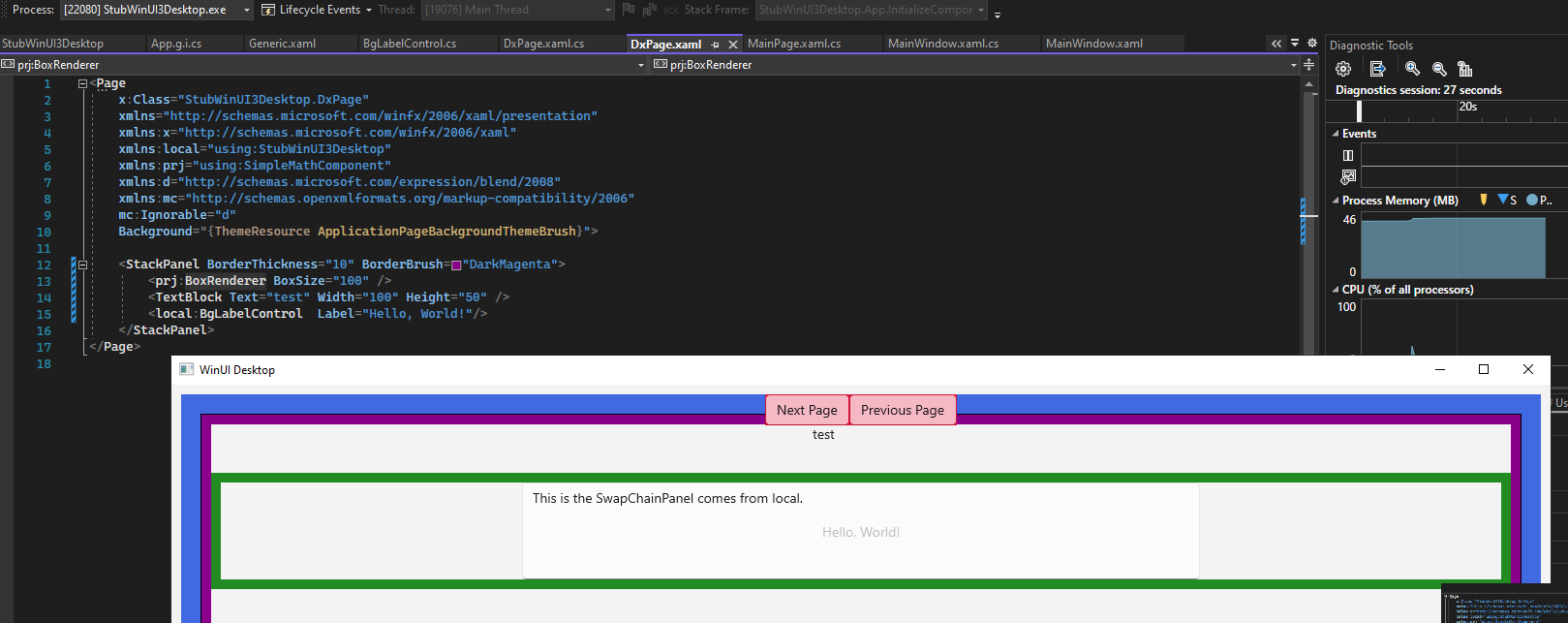1568x623 pixels.
Task: Click the diagnostics timeline ruler at 20s
Action: coord(1467,108)
